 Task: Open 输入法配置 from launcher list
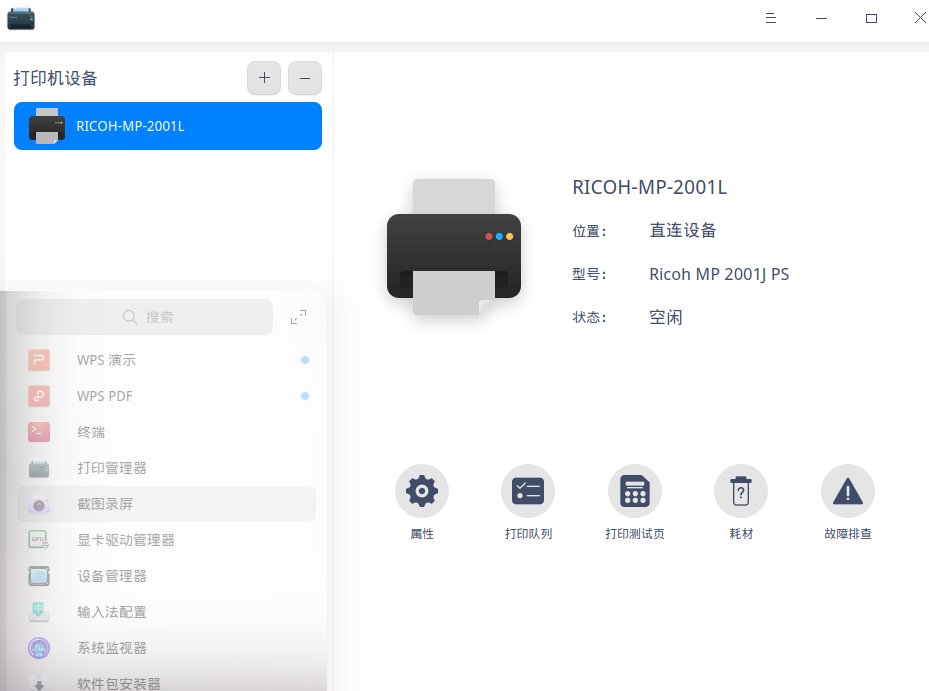[166, 612]
